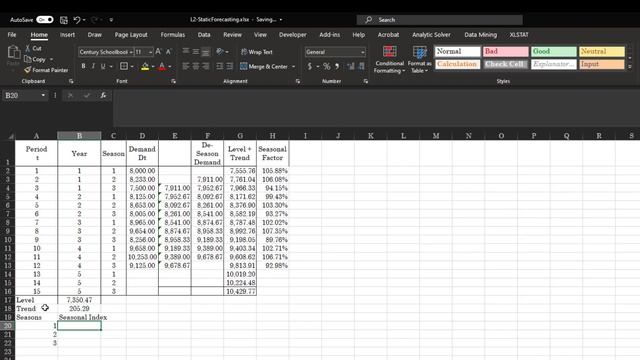Apply comma style number format

(337, 66)
